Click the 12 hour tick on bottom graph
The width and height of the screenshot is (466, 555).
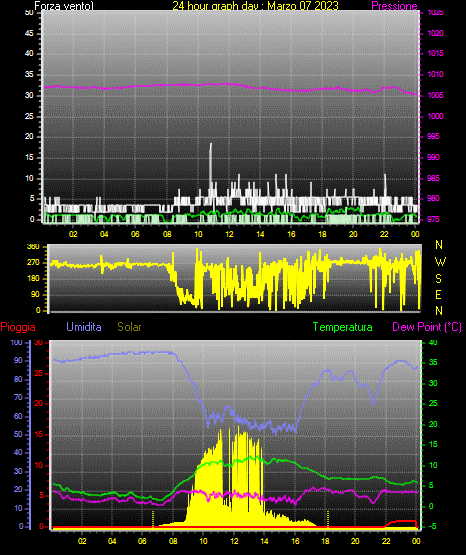click(234, 541)
